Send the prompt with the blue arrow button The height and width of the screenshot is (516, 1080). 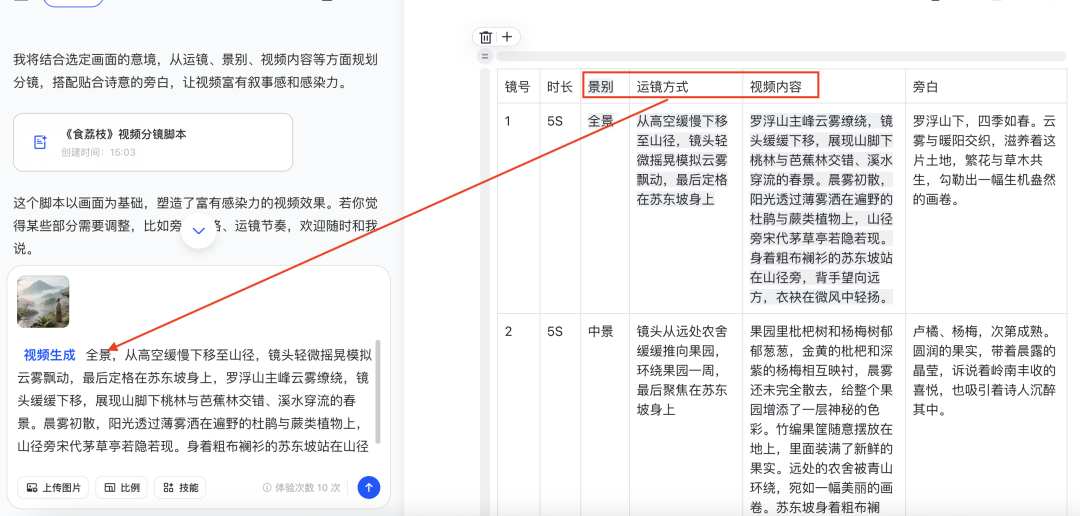coord(368,488)
